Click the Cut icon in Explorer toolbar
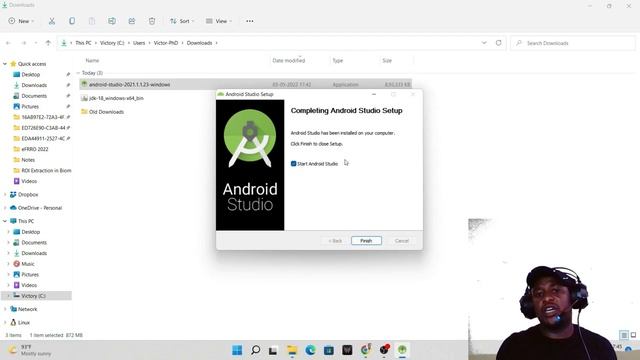This screenshot has height=360, width=640. pos(52,21)
